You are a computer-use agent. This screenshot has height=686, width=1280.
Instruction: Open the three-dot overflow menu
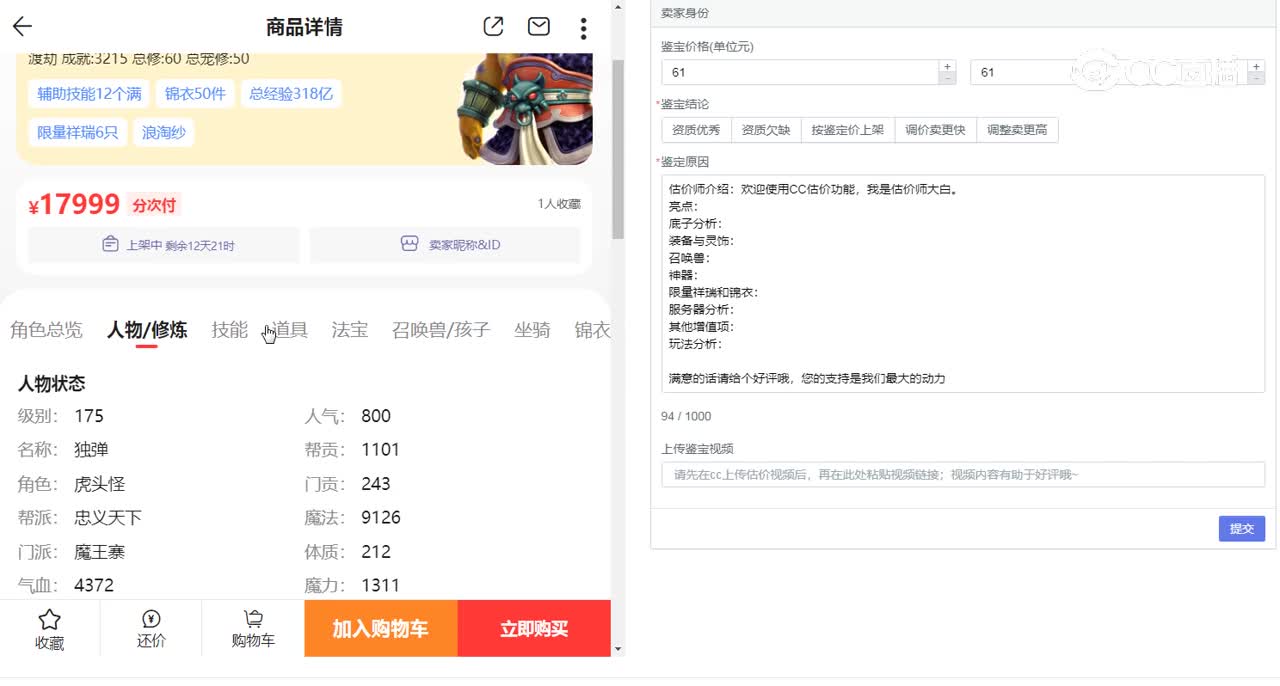pyautogui.click(x=583, y=28)
